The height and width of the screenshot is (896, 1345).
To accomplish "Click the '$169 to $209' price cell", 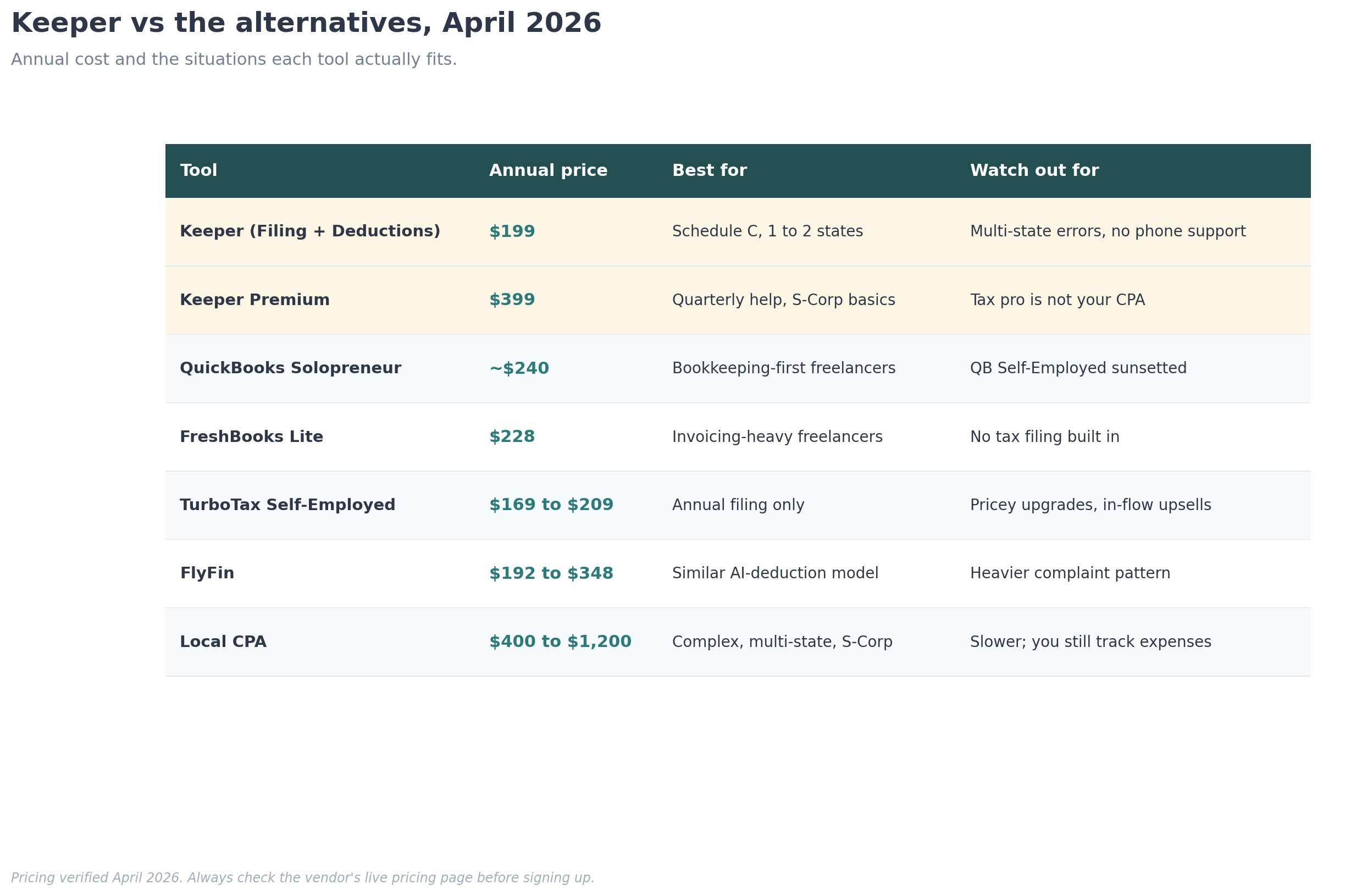I will tap(551, 505).
